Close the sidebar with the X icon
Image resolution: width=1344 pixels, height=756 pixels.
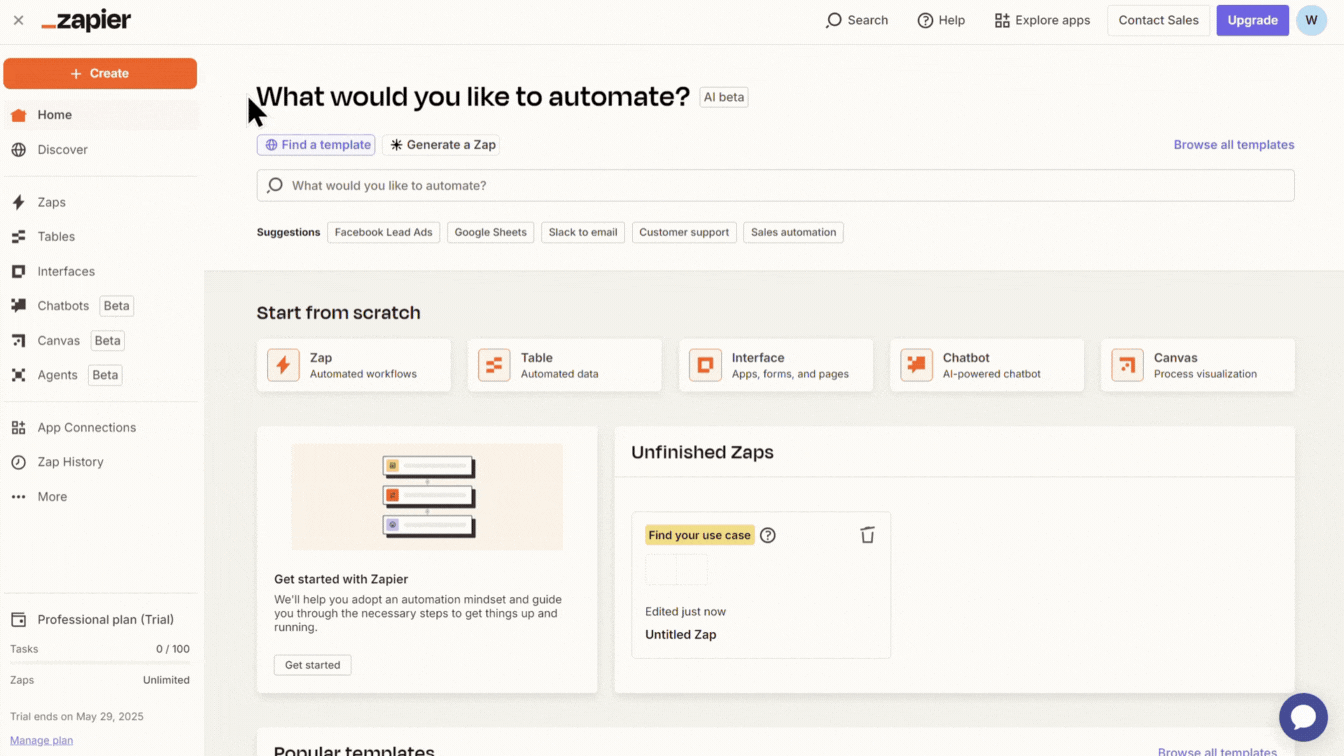click(18, 20)
